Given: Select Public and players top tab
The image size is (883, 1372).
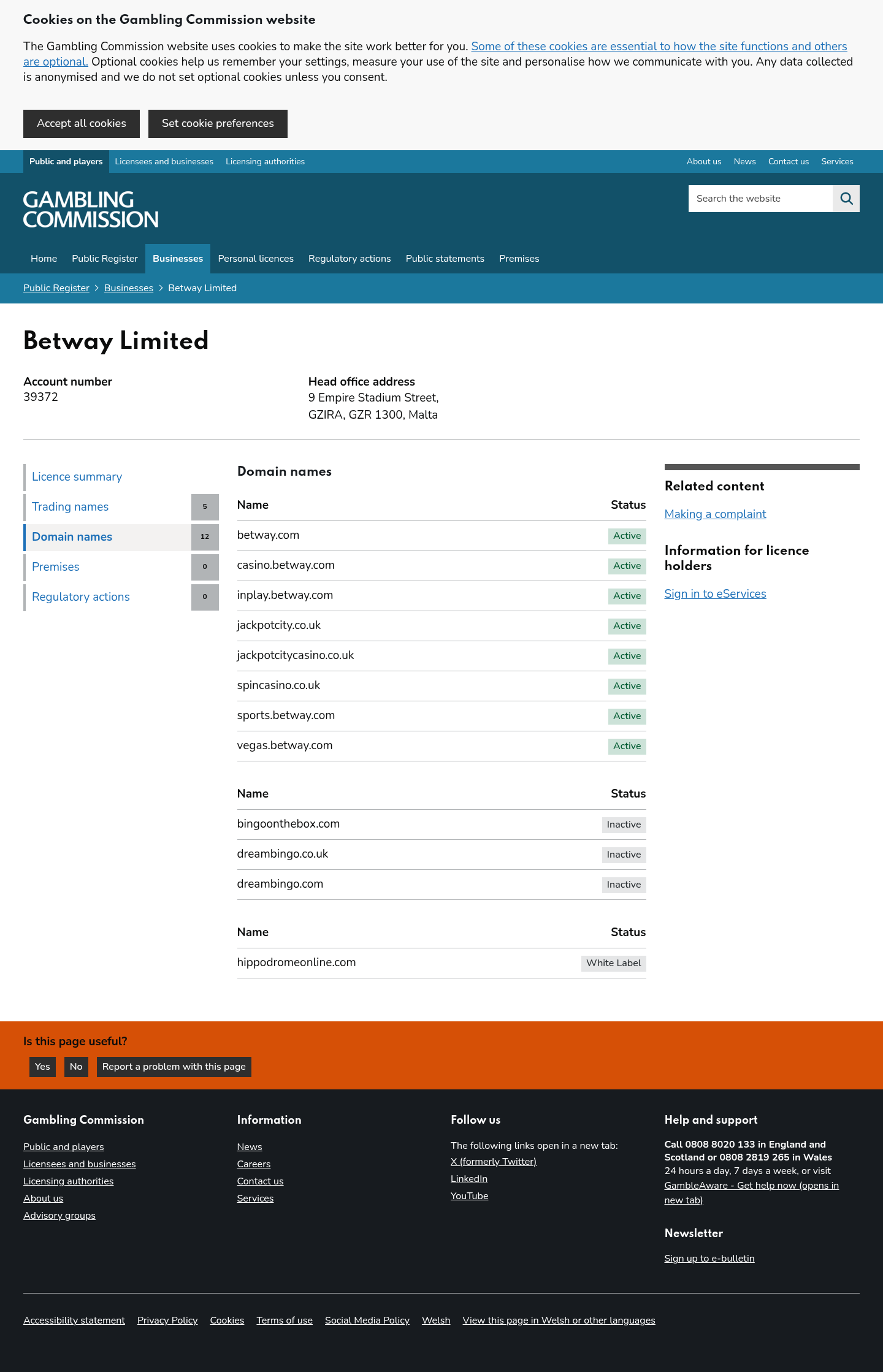Looking at the screenshot, I should click(x=66, y=162).
